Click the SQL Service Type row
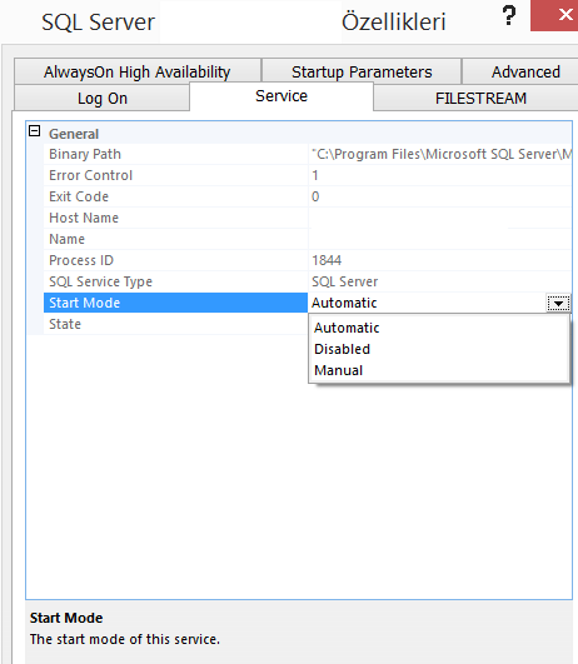Viewport: 578px width, 664px height. 307,281
